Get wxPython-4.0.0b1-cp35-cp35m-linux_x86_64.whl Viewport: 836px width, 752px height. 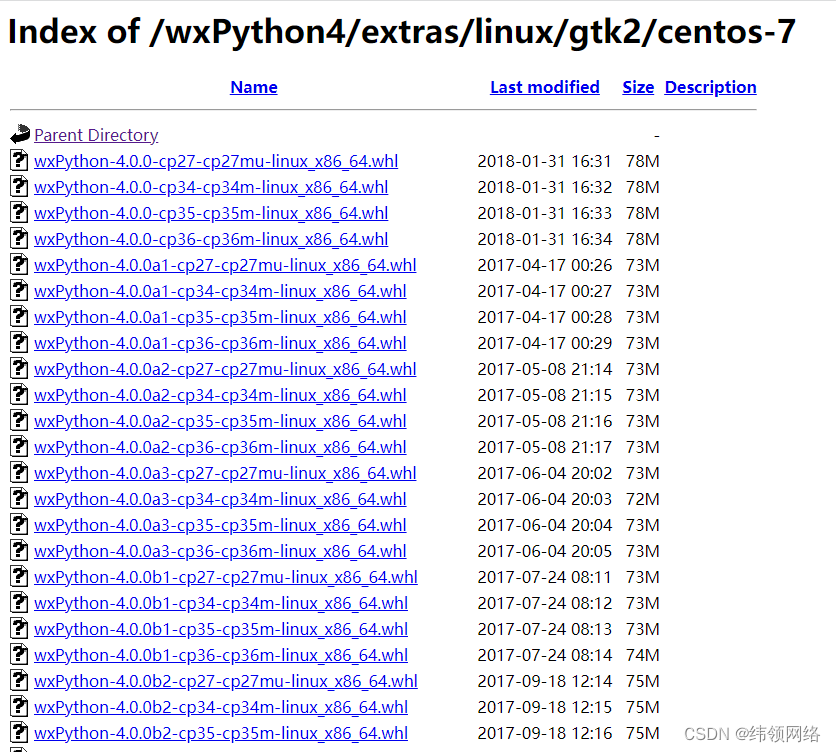221,629
